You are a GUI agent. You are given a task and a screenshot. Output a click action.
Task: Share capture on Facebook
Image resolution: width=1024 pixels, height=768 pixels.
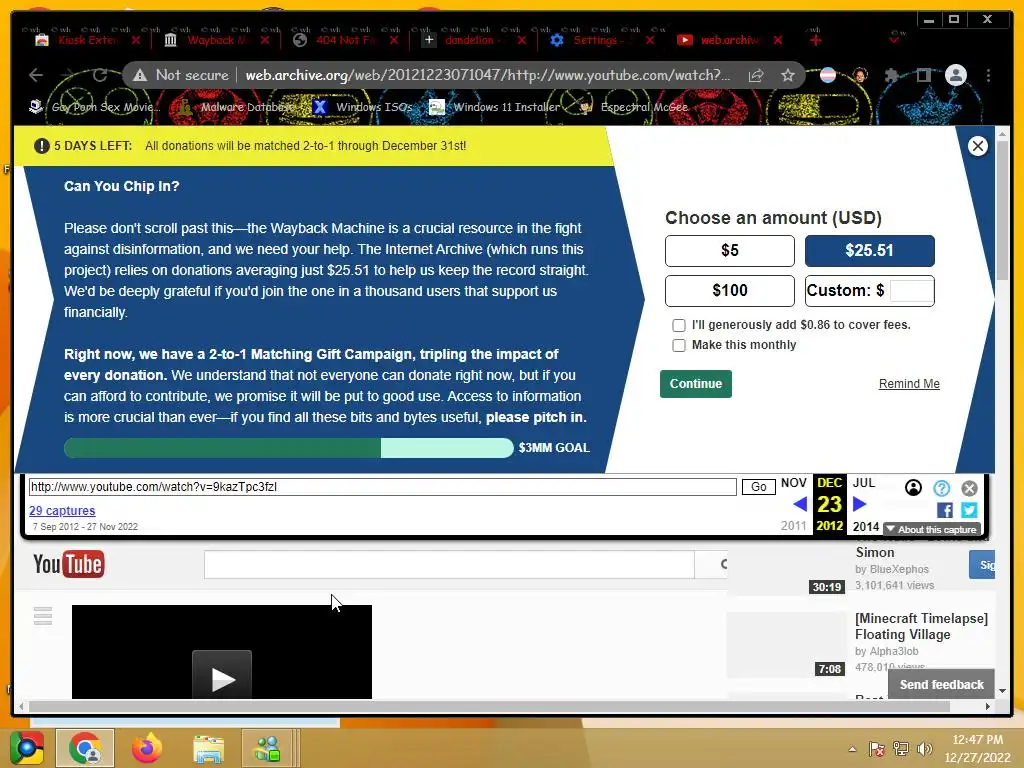[944, 510]
